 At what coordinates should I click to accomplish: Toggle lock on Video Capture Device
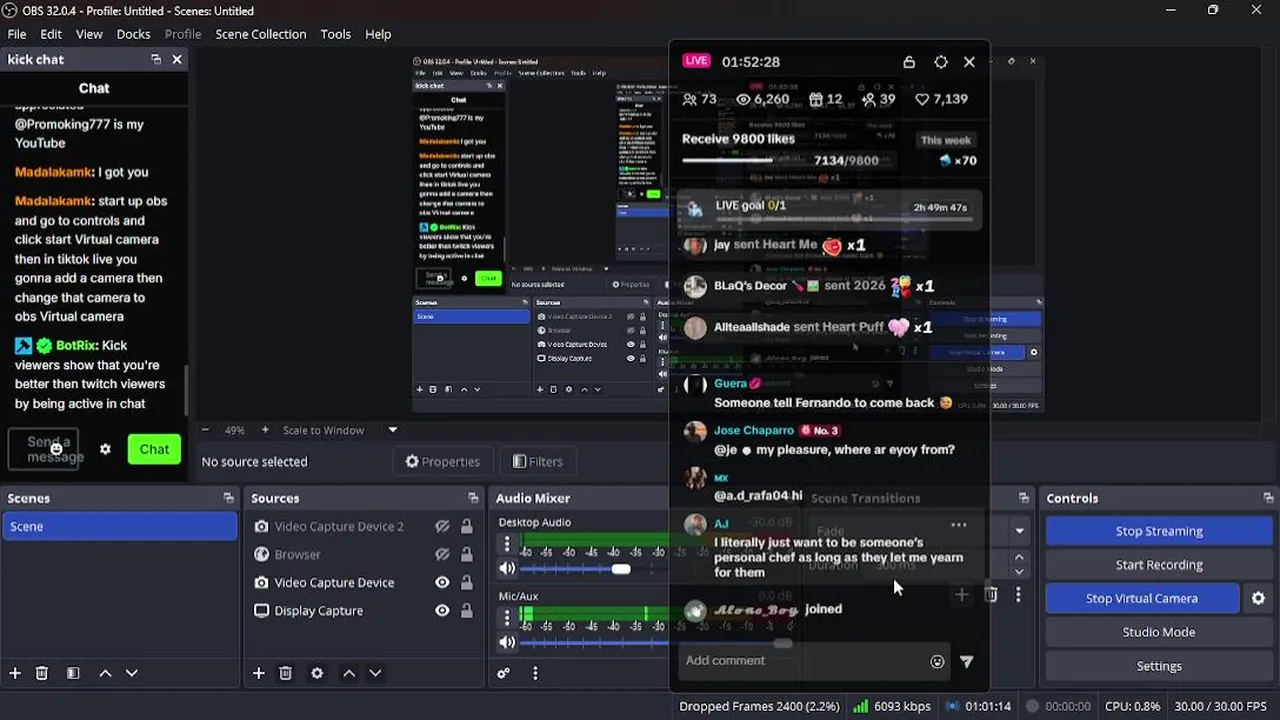467,582
